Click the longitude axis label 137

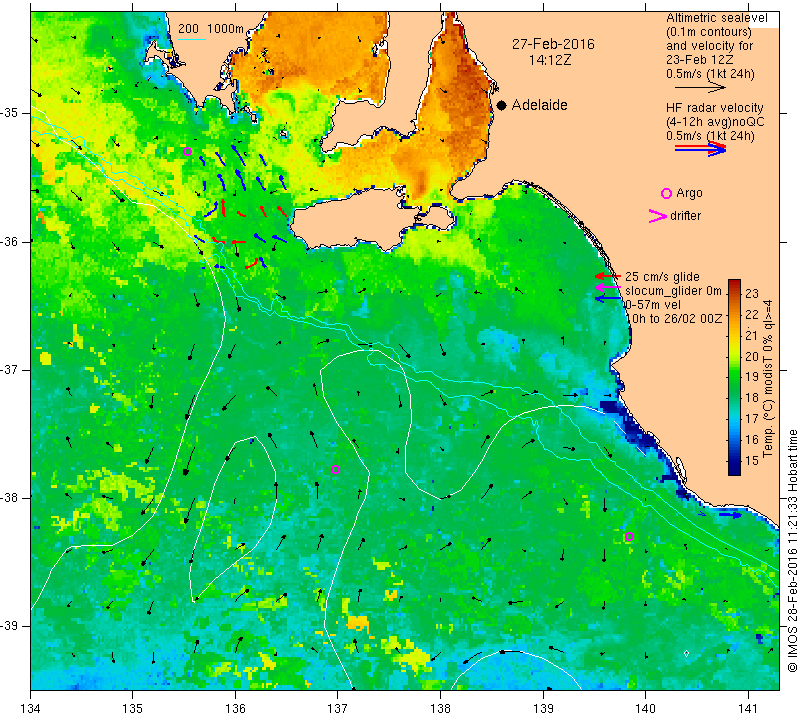337,708
